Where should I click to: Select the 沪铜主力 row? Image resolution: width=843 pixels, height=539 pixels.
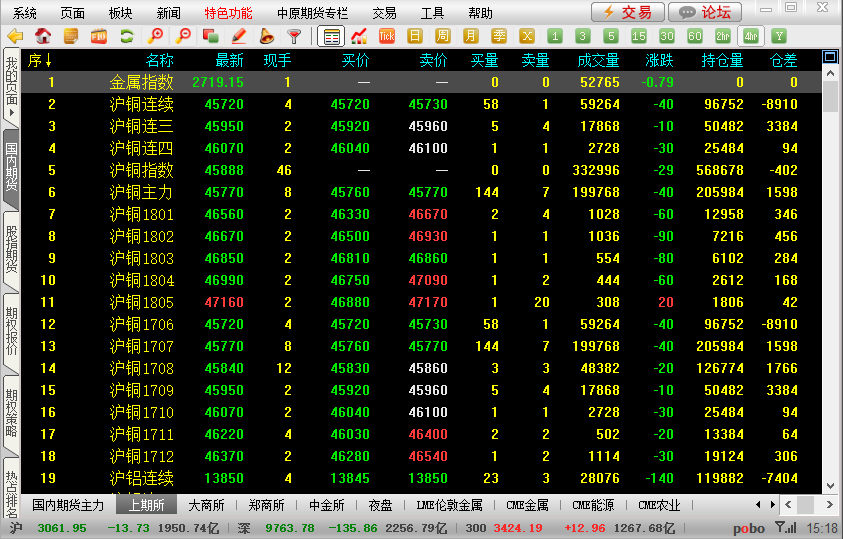click(x=422, y=192)
